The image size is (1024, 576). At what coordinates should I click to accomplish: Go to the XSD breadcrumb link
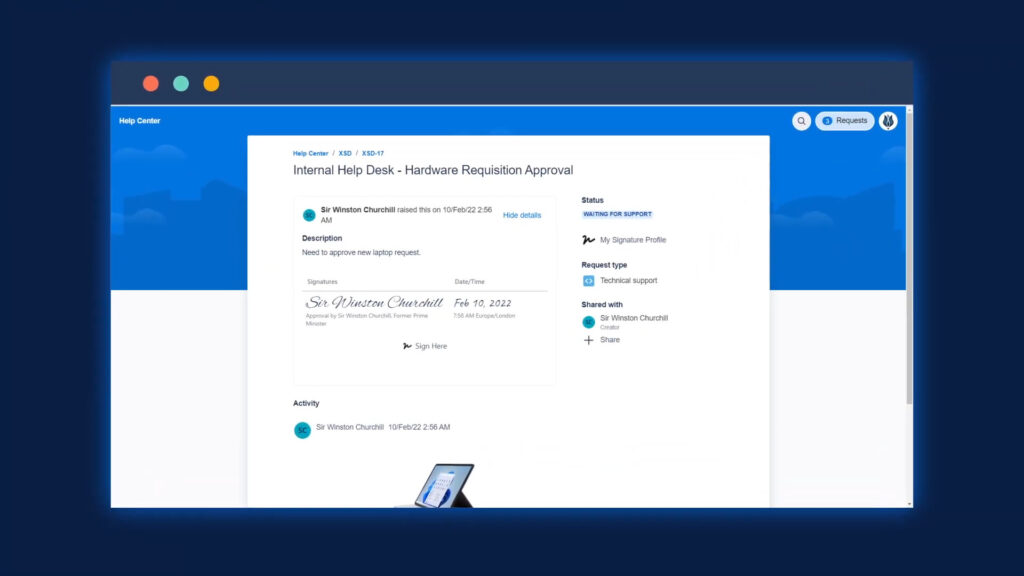click(x=345, y=153)
